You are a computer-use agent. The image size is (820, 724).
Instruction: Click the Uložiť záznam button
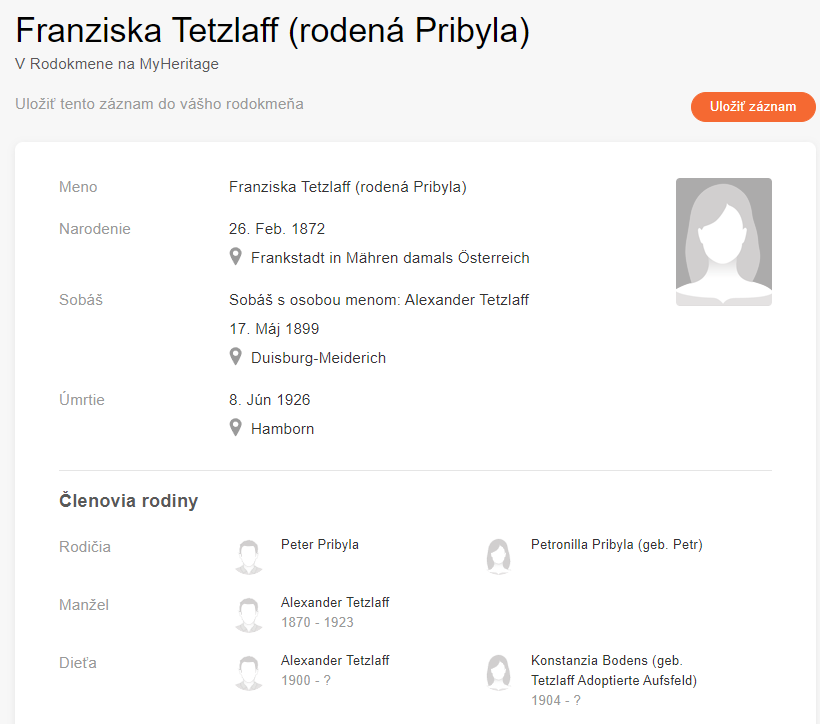tap(753, 107)
